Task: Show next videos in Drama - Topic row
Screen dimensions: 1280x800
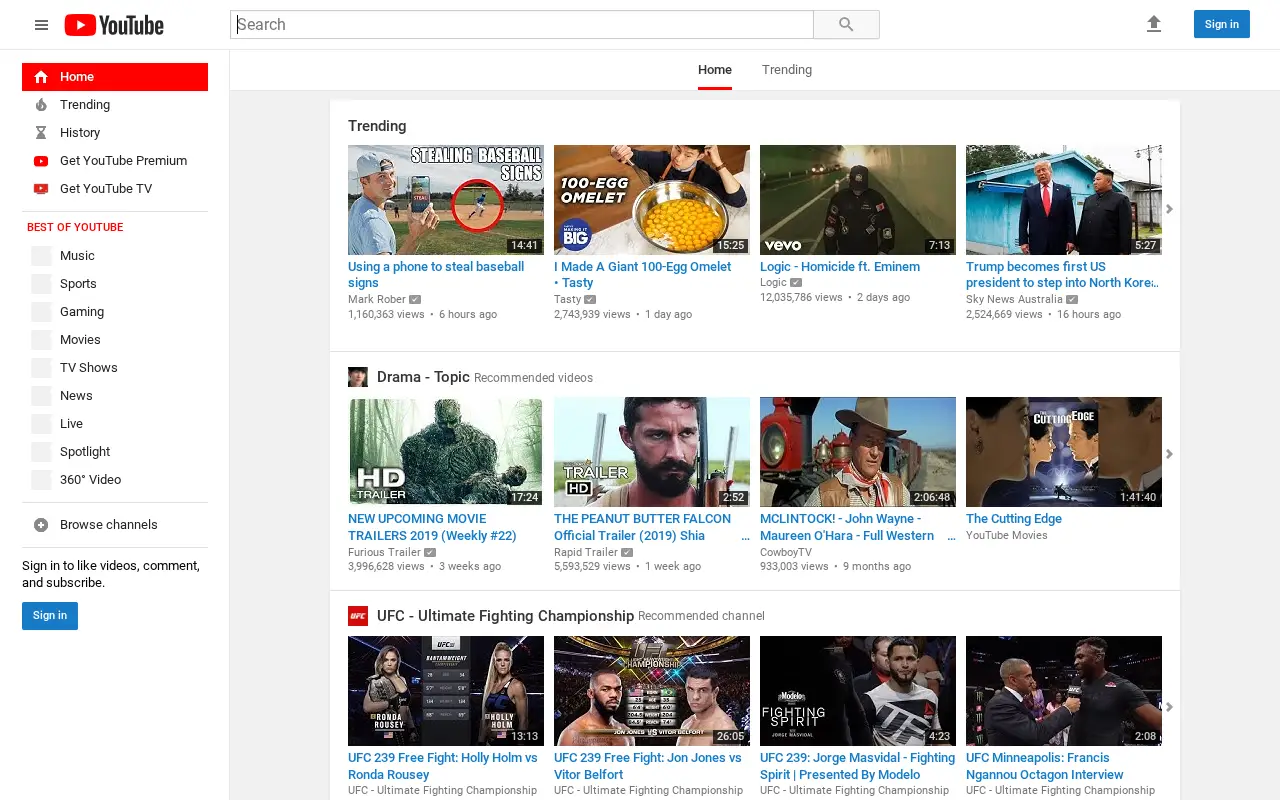Action: pyautogui.click(x=1169, y=454)
